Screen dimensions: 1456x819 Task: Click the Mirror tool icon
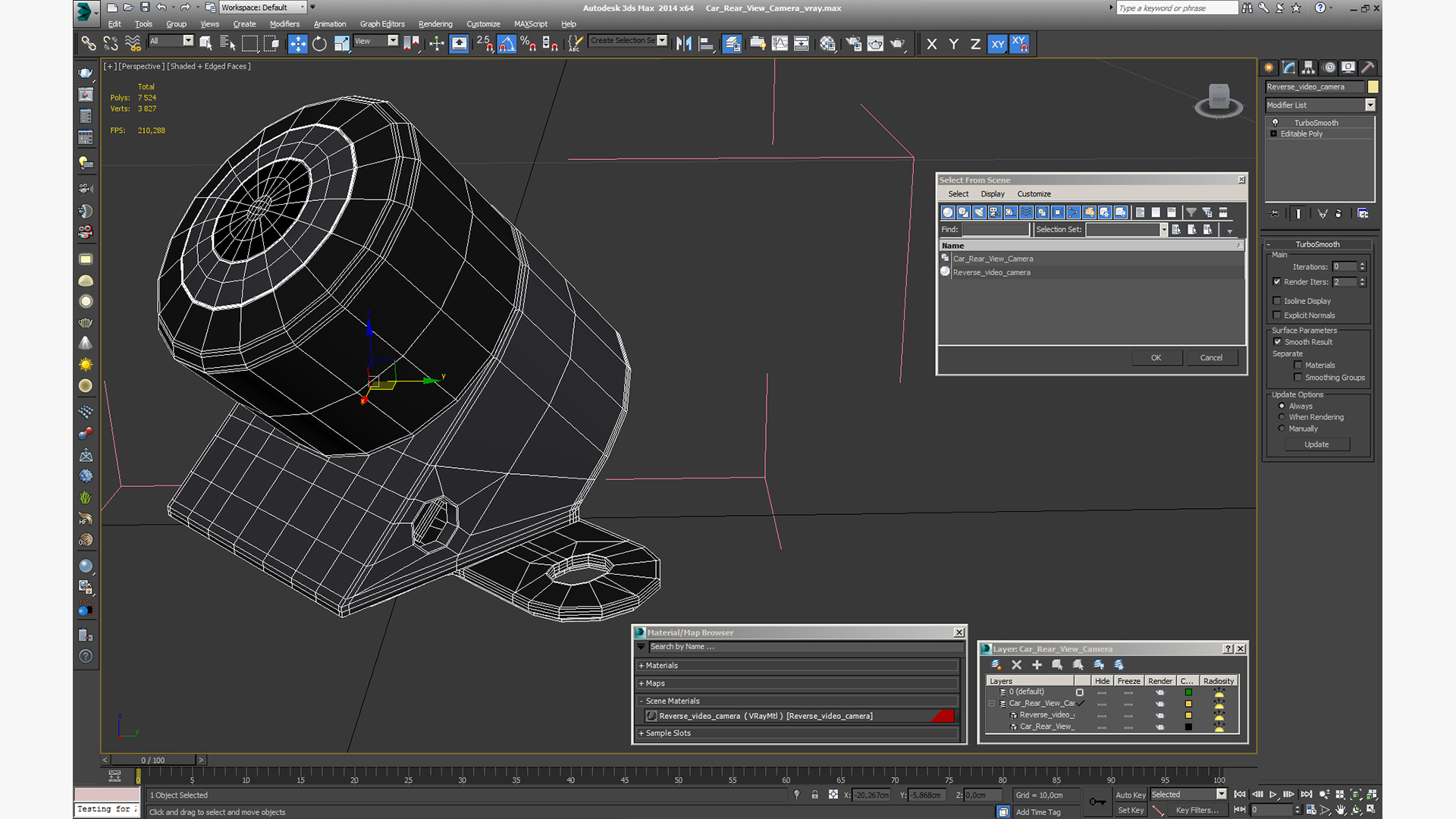(683, 44)
